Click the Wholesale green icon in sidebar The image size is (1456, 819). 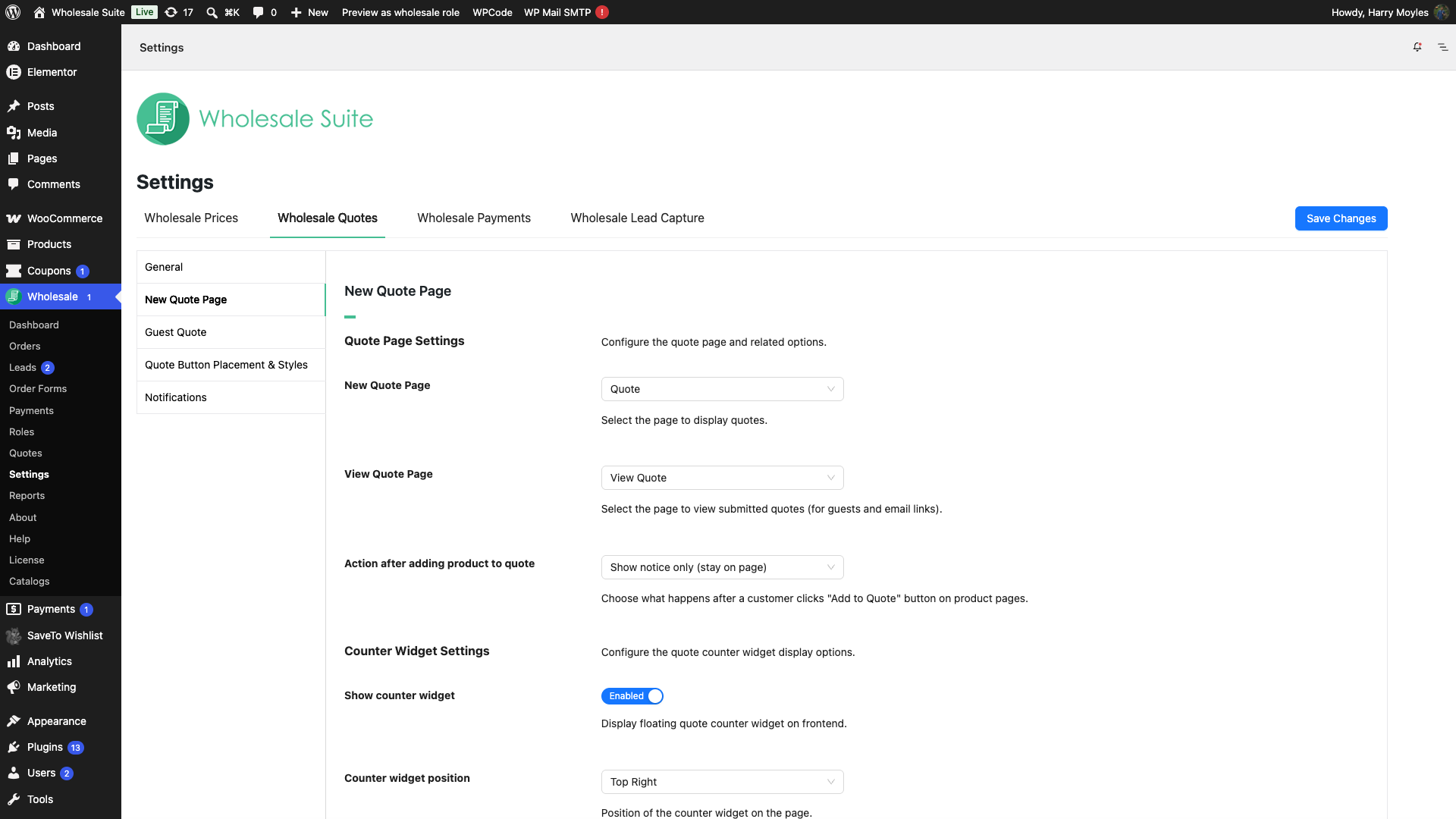(x=14, y=297)
